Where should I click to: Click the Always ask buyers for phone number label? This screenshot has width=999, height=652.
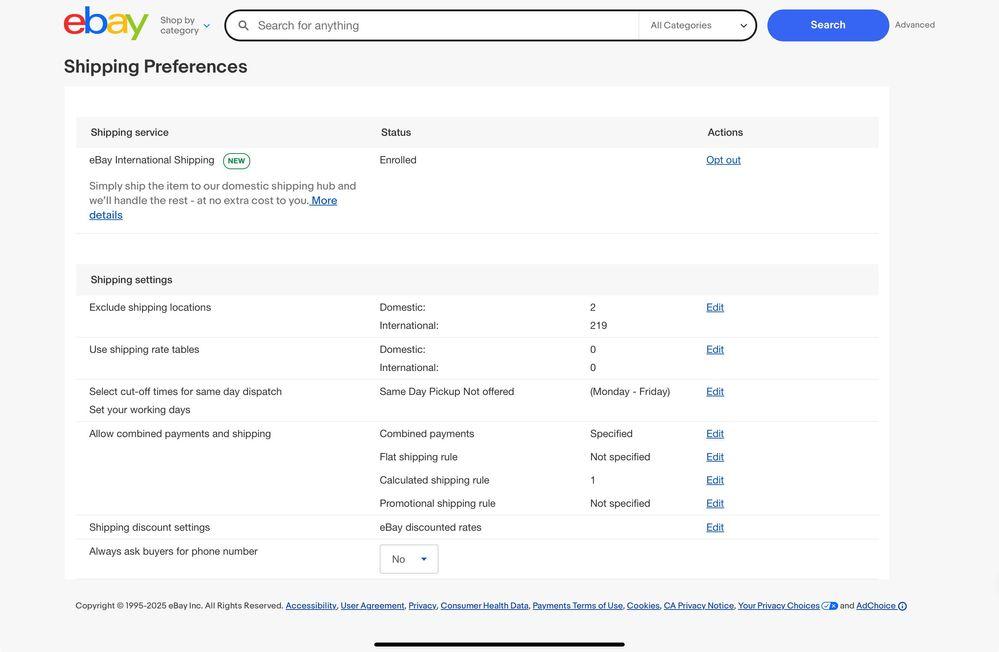point(173,551)
